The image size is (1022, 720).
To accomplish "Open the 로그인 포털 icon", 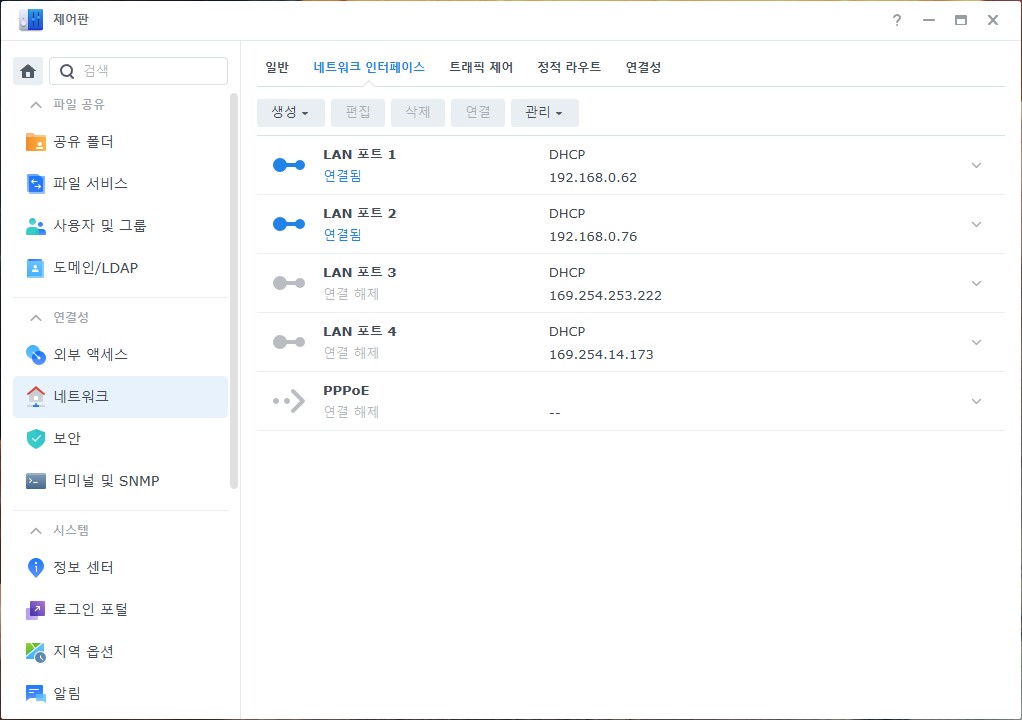I will (x=35, y=610).
